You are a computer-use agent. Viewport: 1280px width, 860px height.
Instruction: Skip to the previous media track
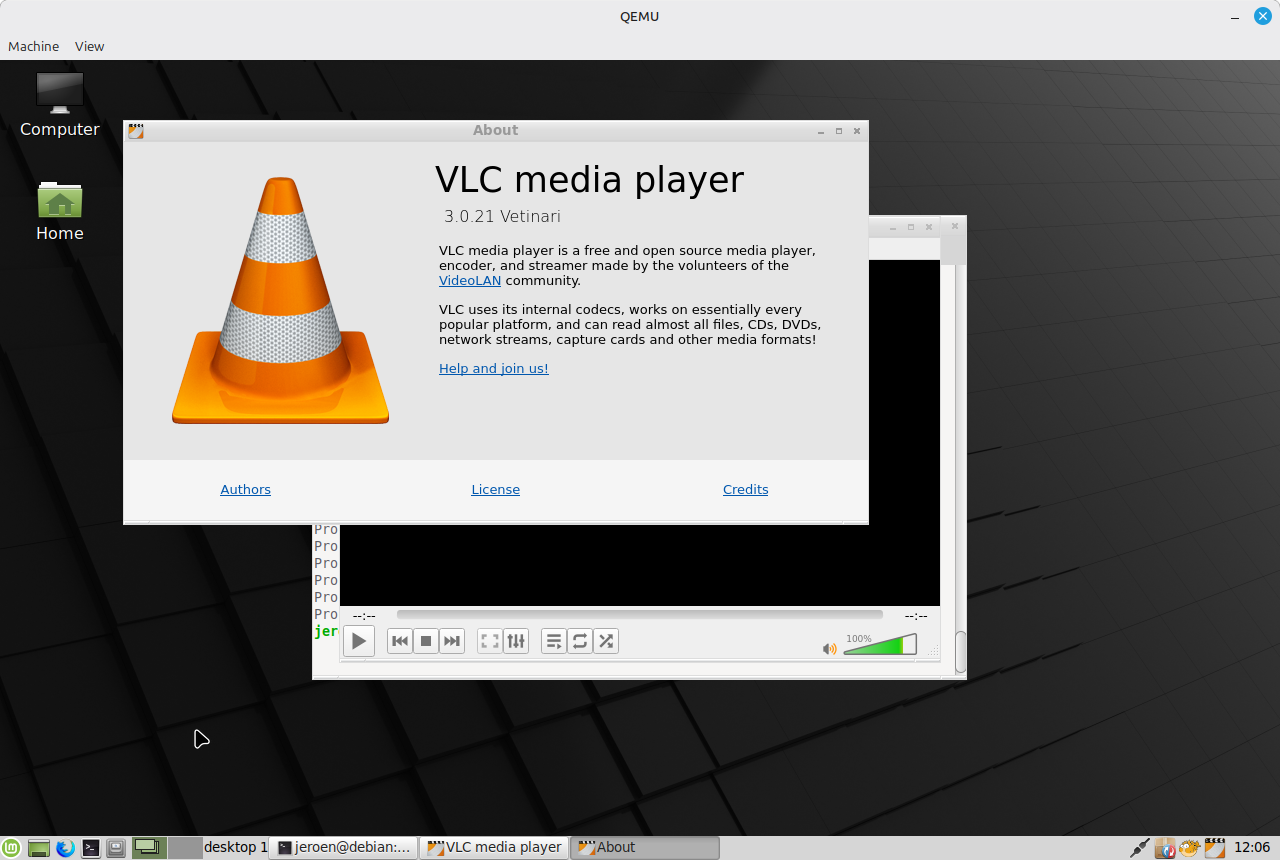pos(400,641)
